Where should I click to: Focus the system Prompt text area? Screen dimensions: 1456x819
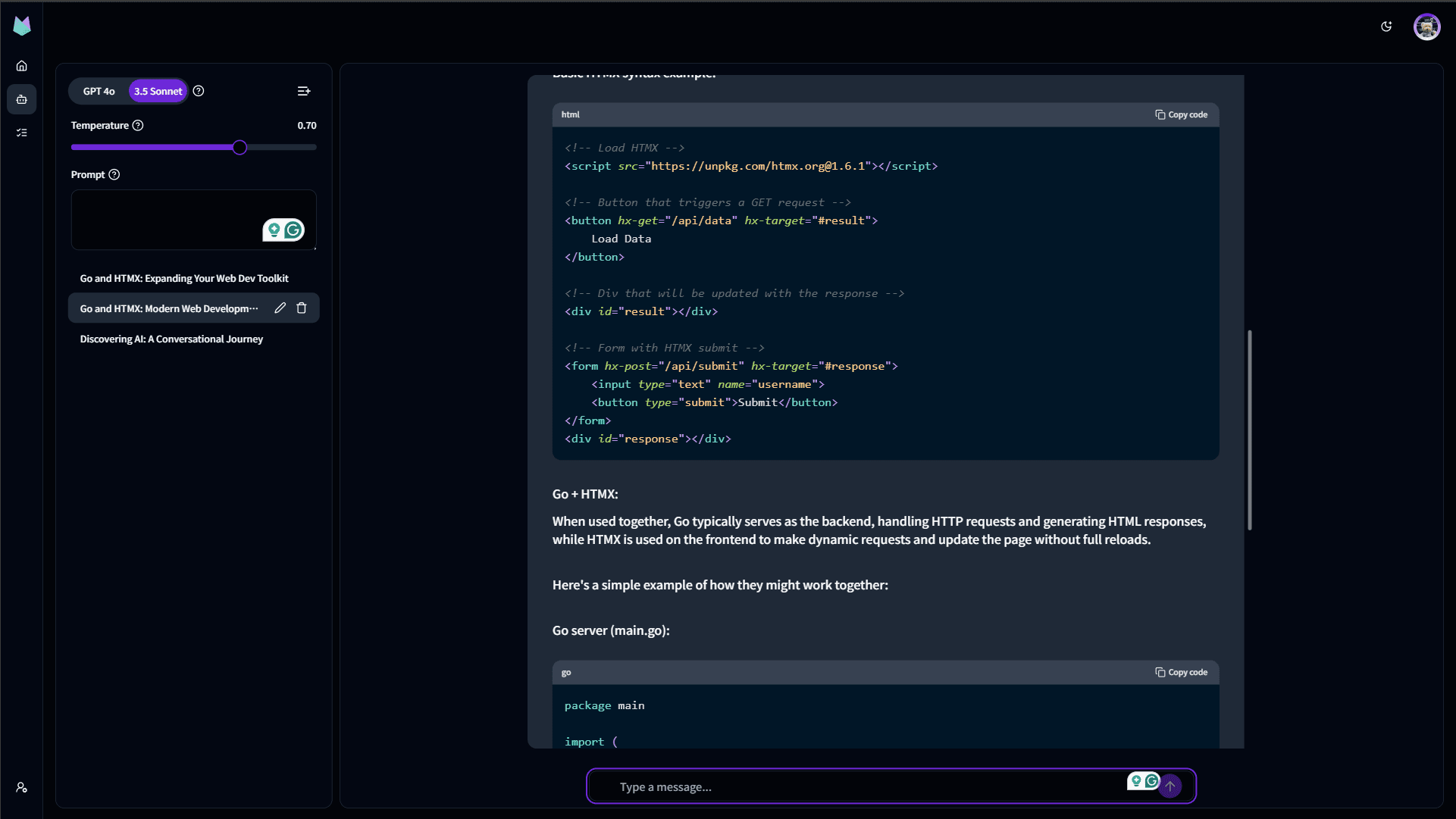coord(194,220)
